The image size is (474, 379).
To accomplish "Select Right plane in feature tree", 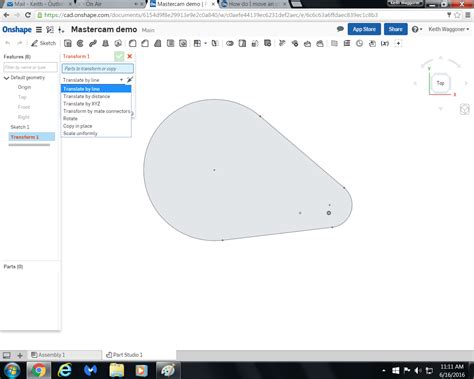I will [x=24, y=117].
